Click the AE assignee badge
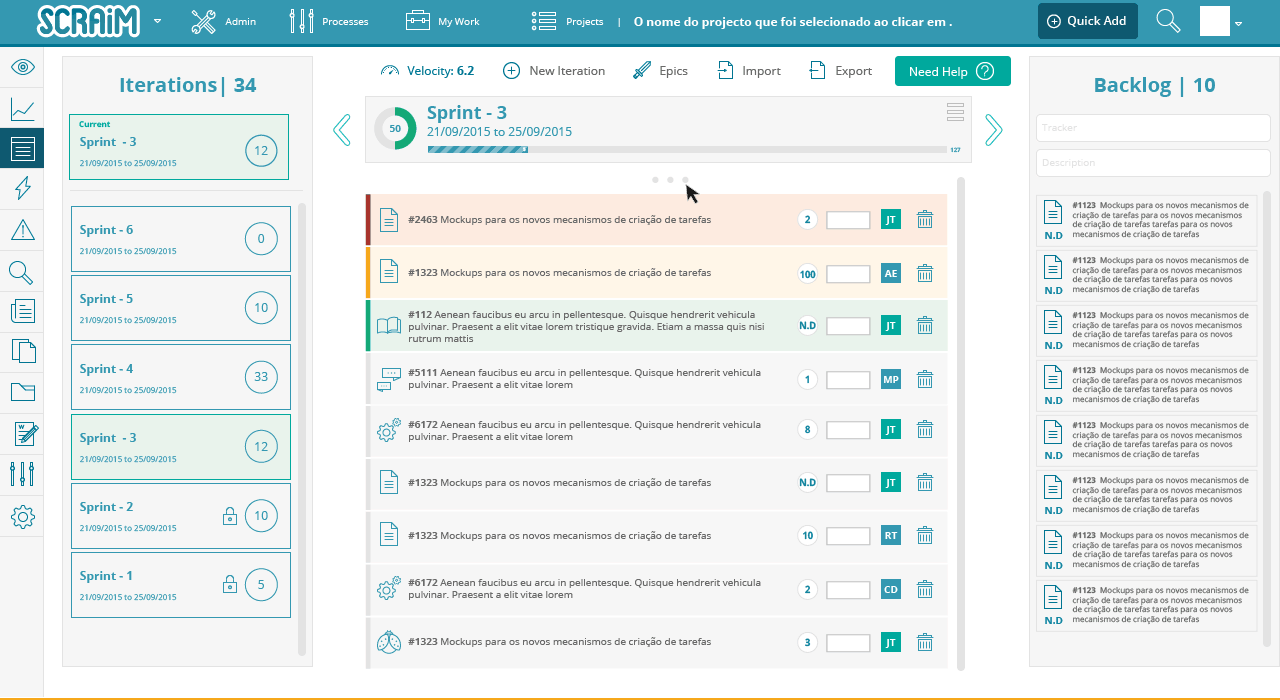This screenshot has width=1280, height=700. pyautogui.click(x=891, y=273)
